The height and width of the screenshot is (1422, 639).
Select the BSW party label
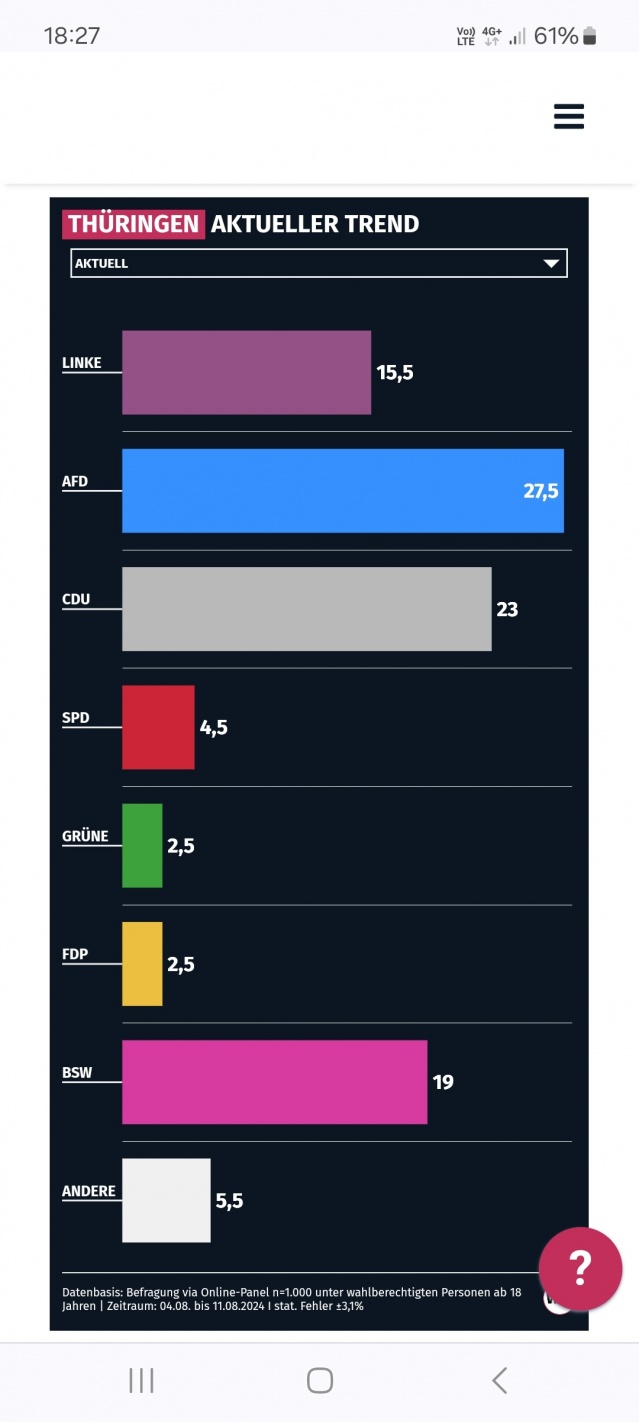pyautogui.click(x=76, y=1073)
